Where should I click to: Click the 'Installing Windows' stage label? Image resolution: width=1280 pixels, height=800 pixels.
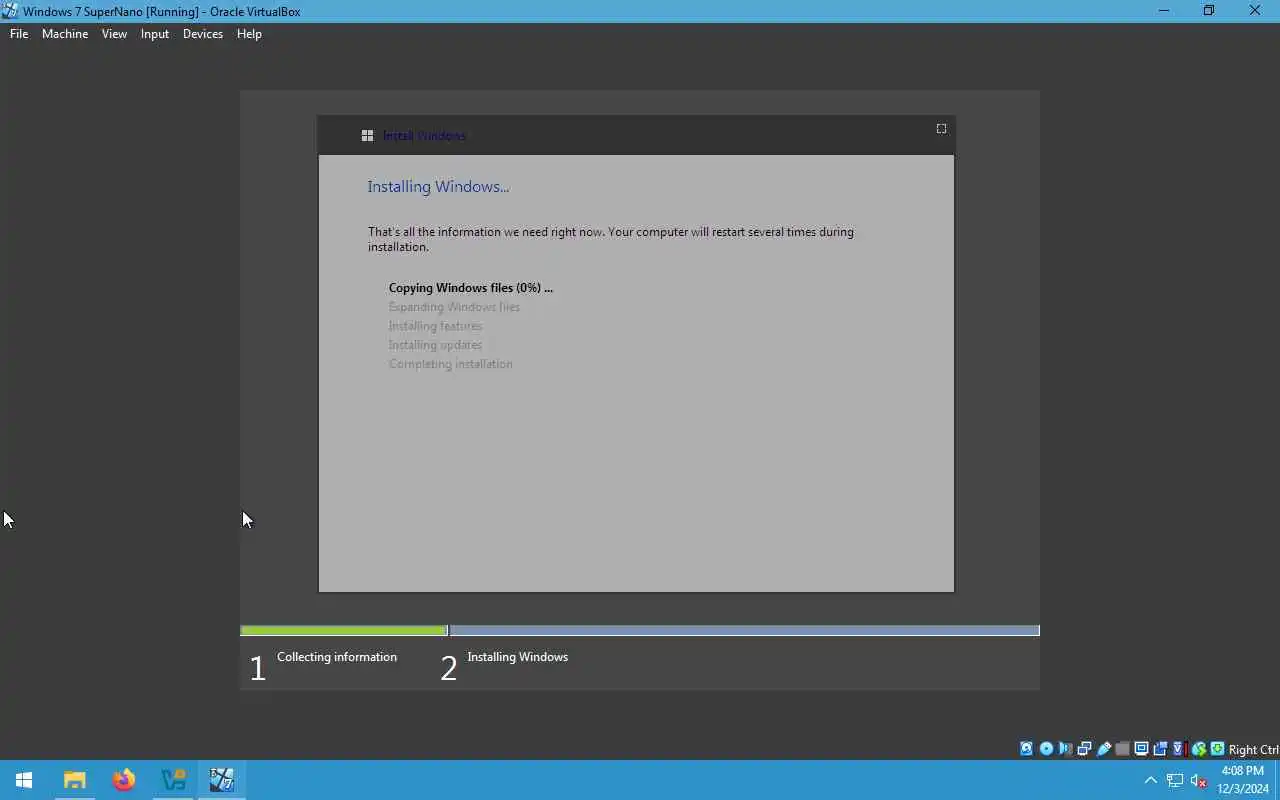(517, 657)
